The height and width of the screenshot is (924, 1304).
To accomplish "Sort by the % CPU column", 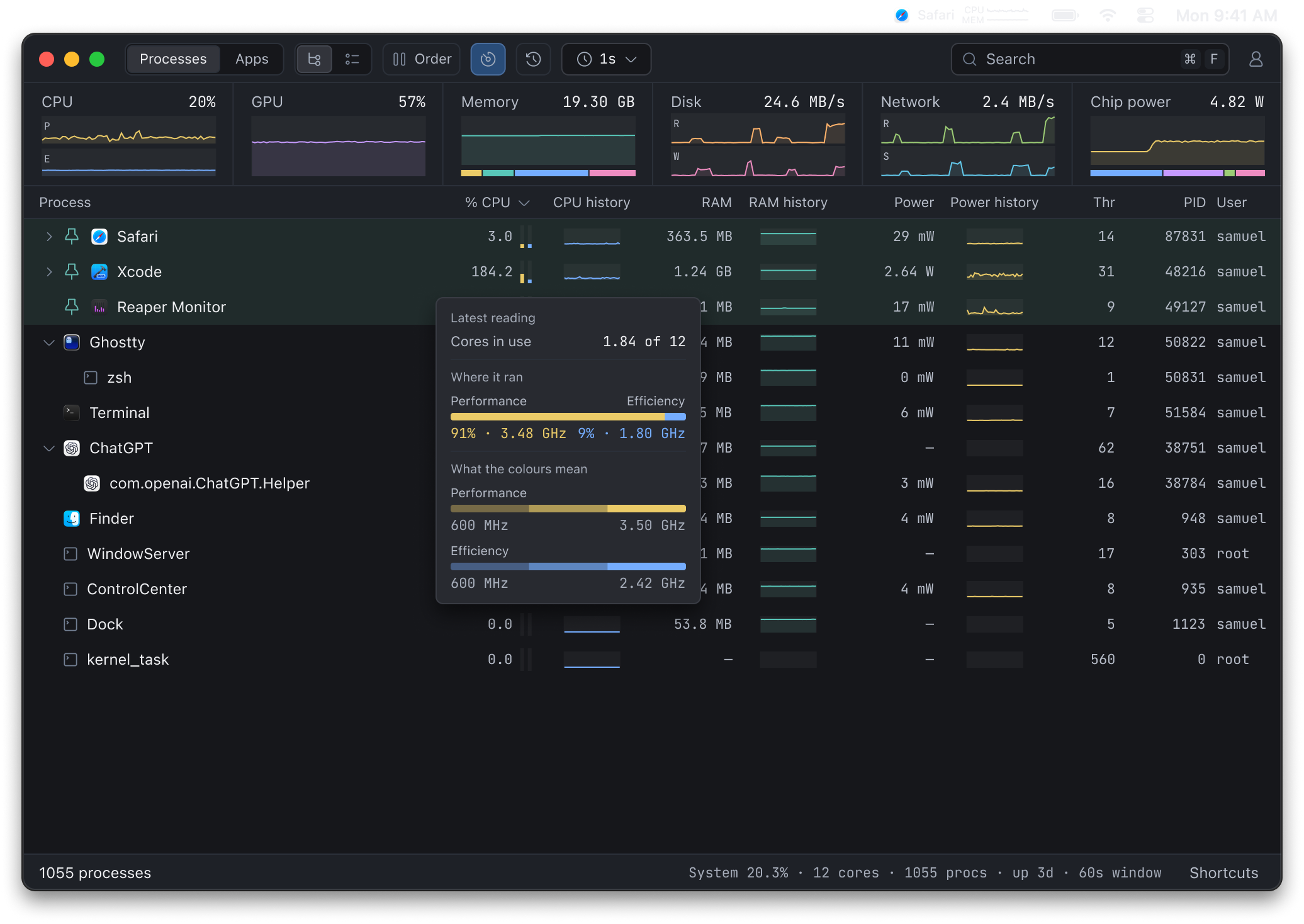I will (x=497, y=203).
